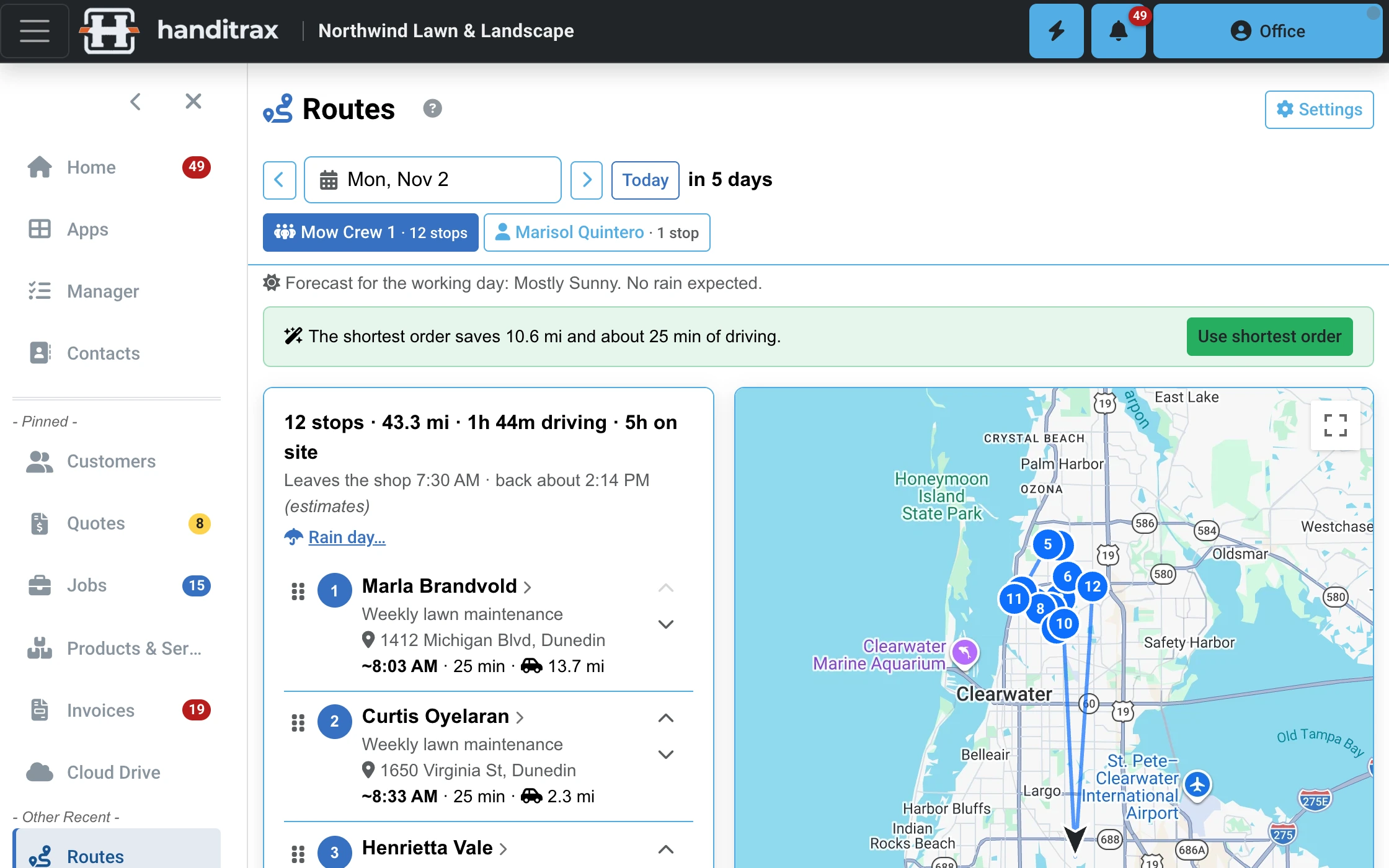Click the handitrax logo icon

pyautogui.click(x=109, y=31)
